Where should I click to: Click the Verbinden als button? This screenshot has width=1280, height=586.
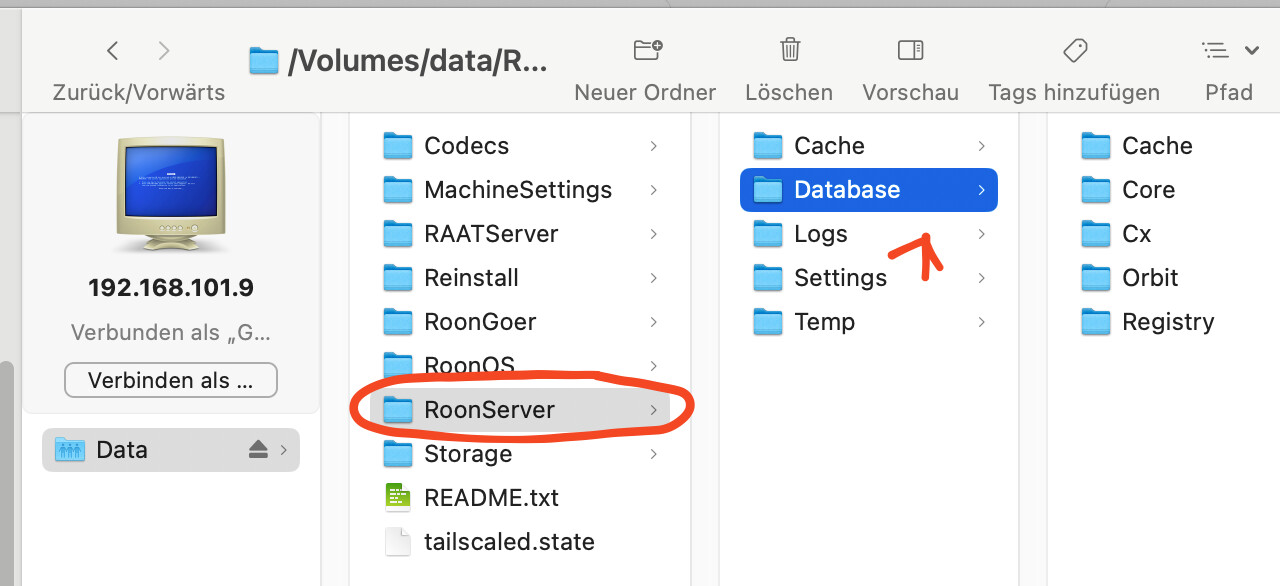coord(170,381)
